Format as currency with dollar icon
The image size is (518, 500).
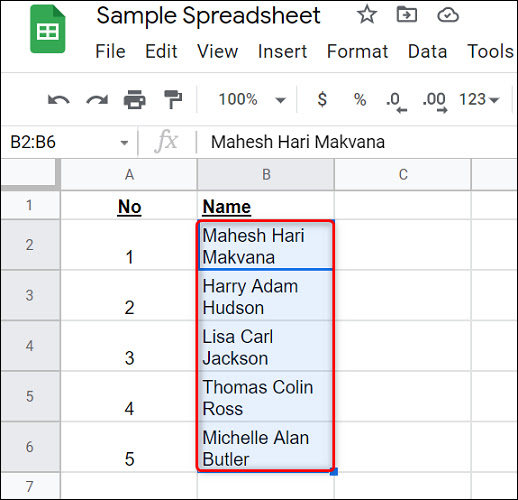322,99
